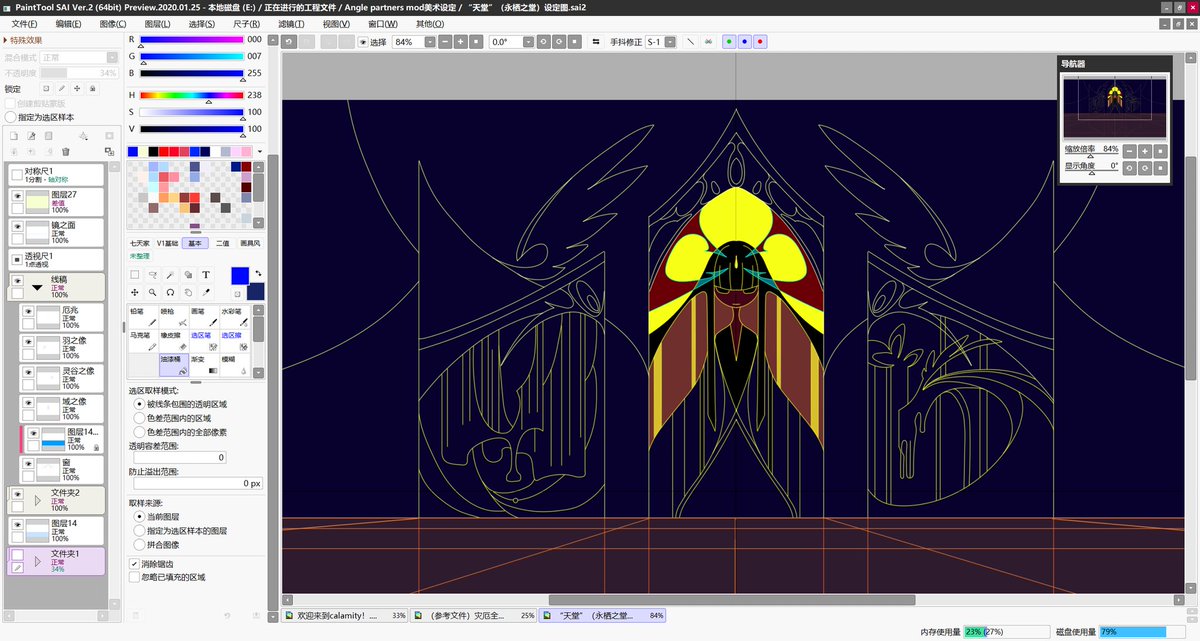The image size is (1200, 641).
Task: Adjust the R red color slider
Action: [x=191, y=40]
